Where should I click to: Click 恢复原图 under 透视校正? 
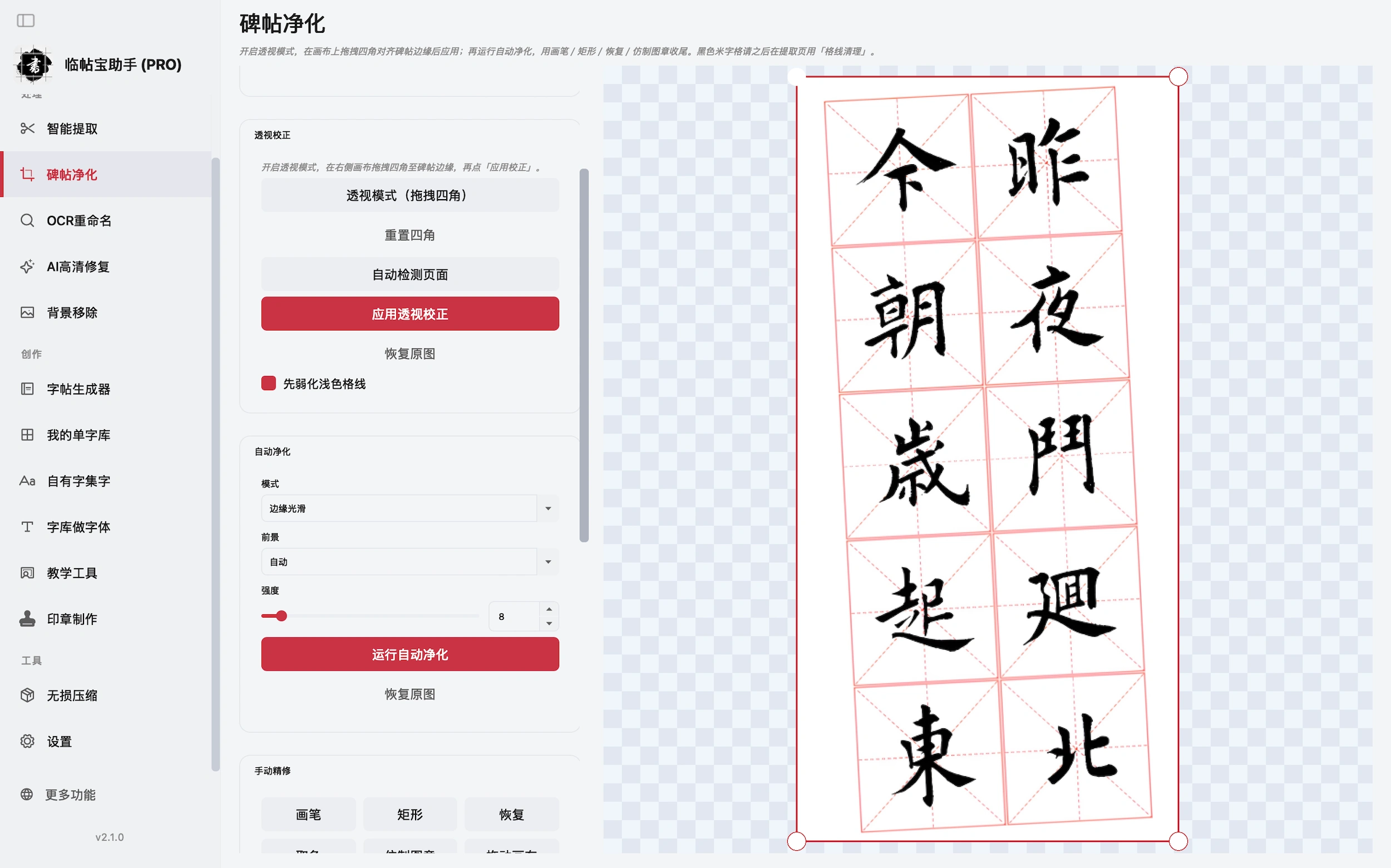pyautogui.click(x=410, y=353)
